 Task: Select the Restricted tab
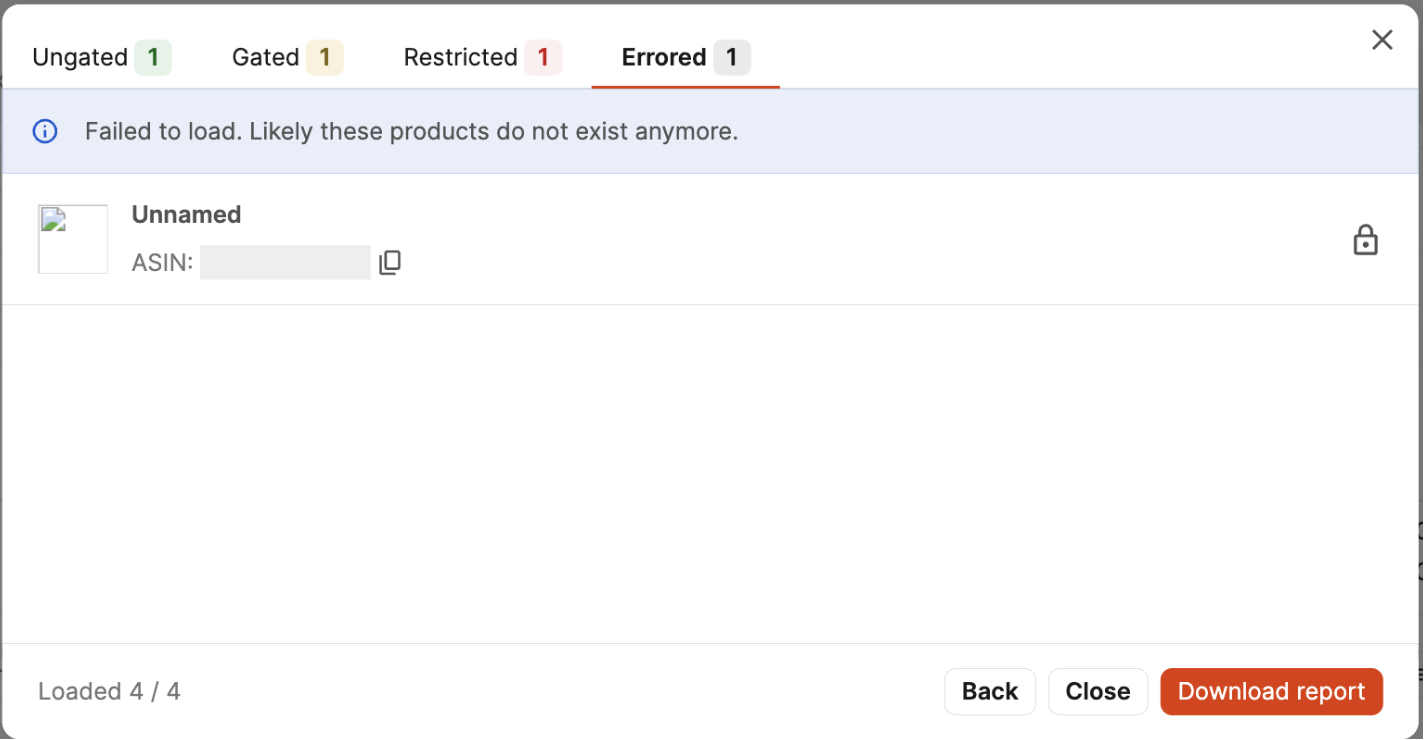click(460, 58)
